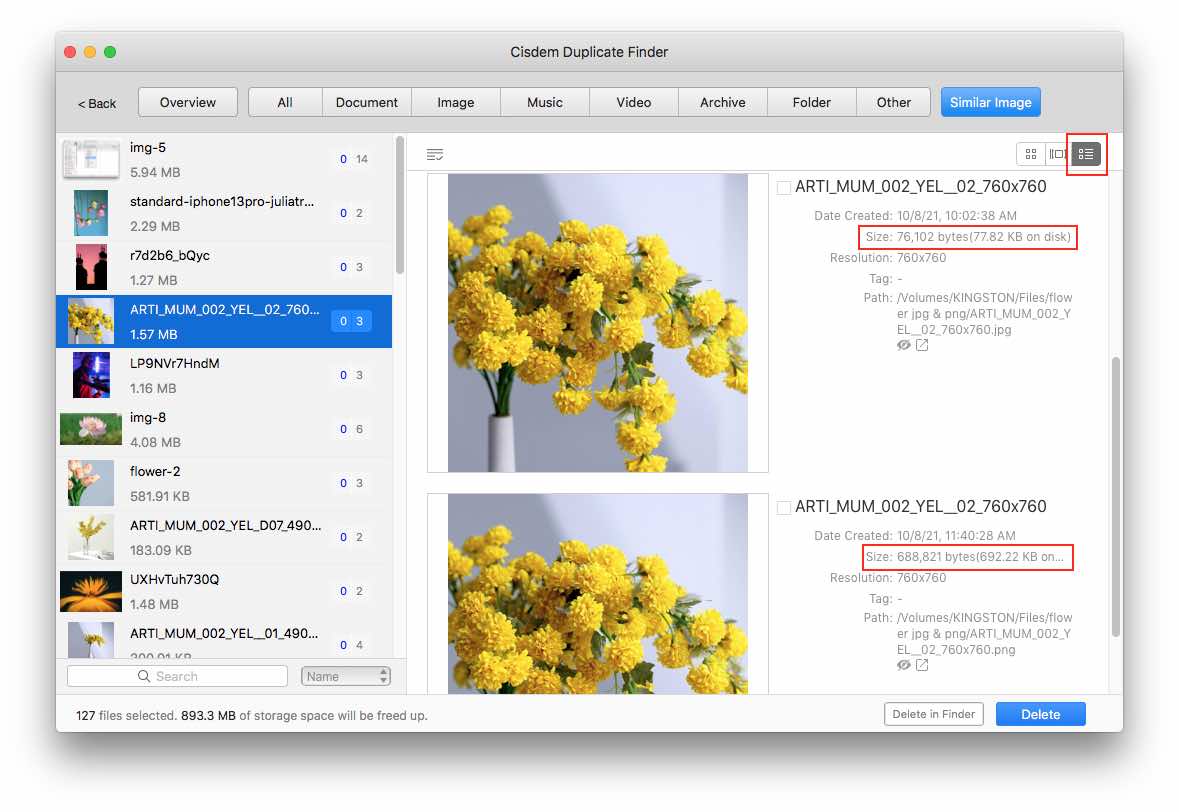
Task: Check the box next to the first ARTI_MUM_002 file
Action: (784, 187)
